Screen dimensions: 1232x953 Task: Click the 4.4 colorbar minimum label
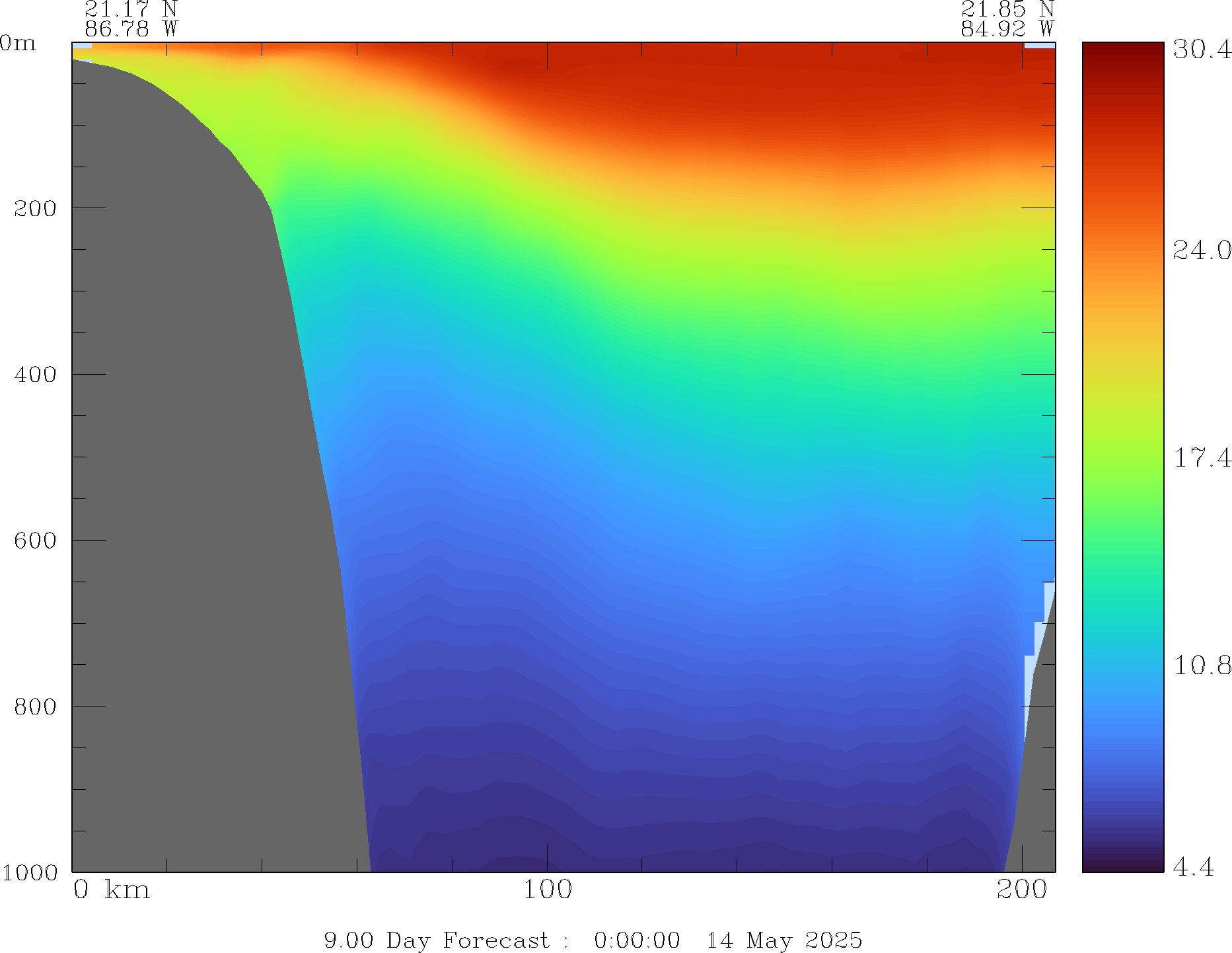click(1194, 866)
